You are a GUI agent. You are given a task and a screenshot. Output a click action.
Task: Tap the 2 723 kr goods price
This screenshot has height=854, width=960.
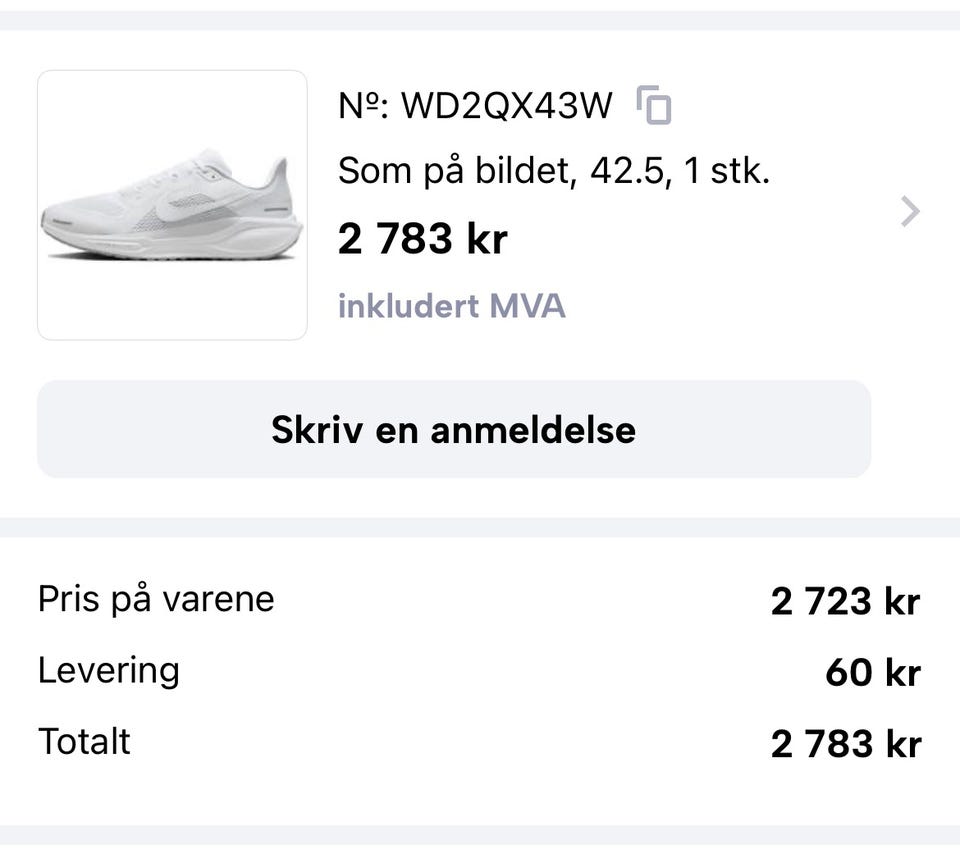point(846,601)
